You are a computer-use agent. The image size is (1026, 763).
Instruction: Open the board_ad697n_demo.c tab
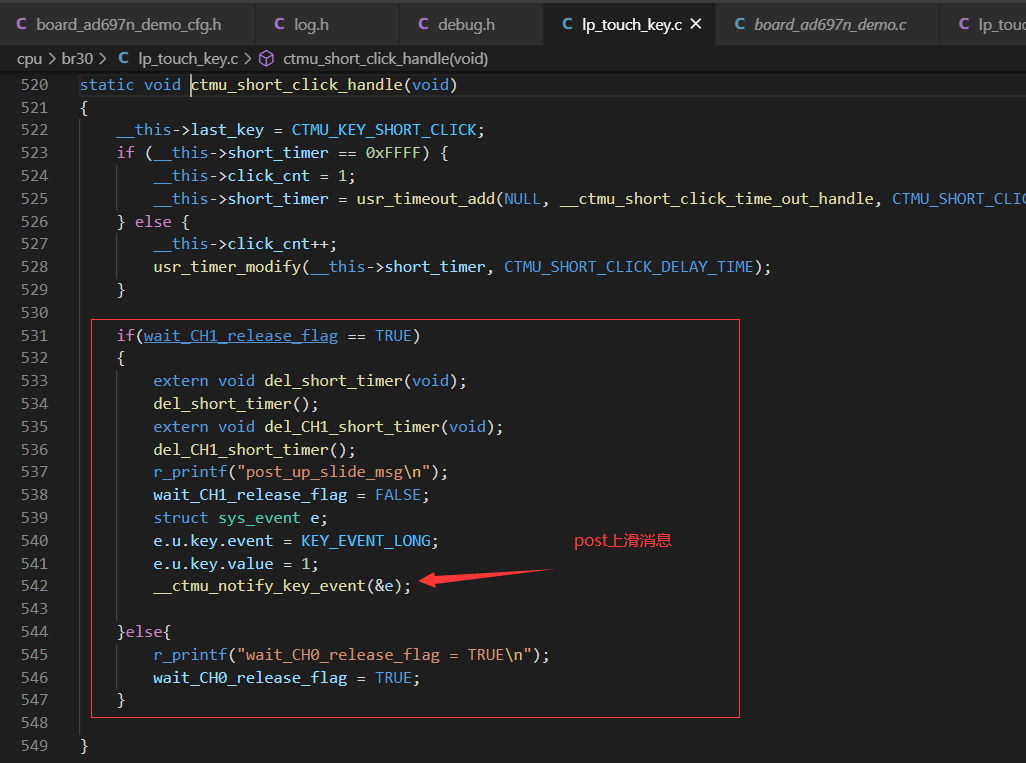(828, 24)
